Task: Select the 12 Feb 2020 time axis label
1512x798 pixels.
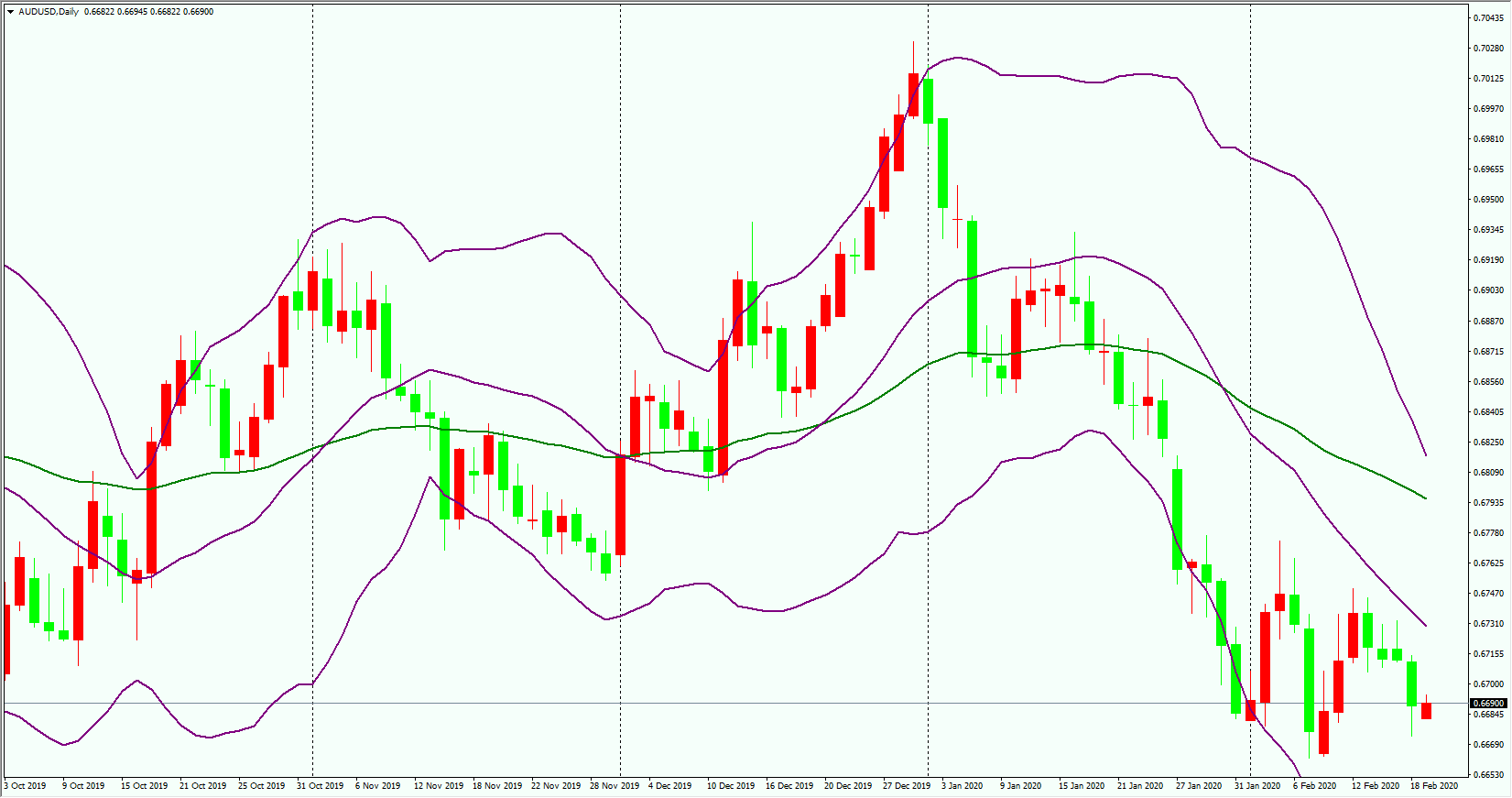Action: pyautogui.click(x=1376, y=785)
